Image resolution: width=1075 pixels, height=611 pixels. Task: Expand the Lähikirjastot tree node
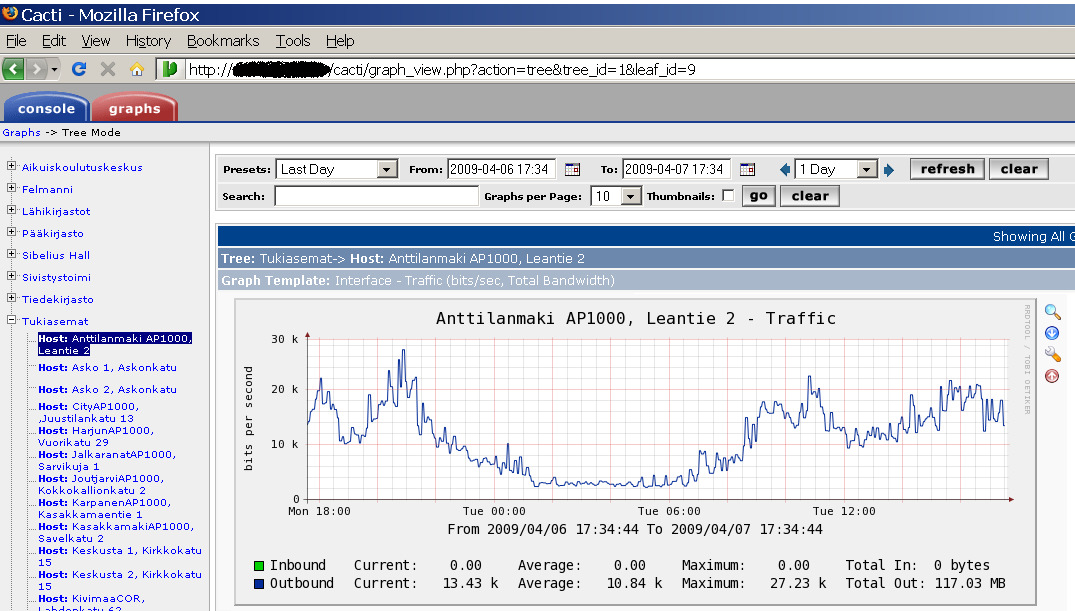tap(11, 210)
